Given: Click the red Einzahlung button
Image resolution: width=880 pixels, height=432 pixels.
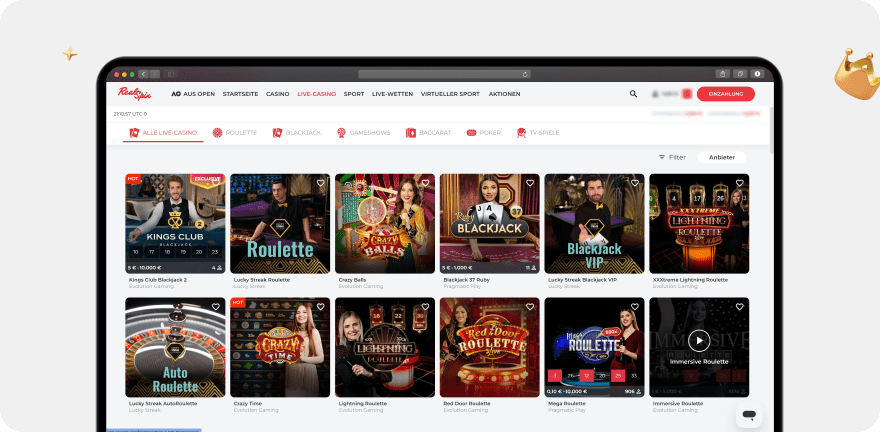Looking at the screenshot, I should [725, 94].
